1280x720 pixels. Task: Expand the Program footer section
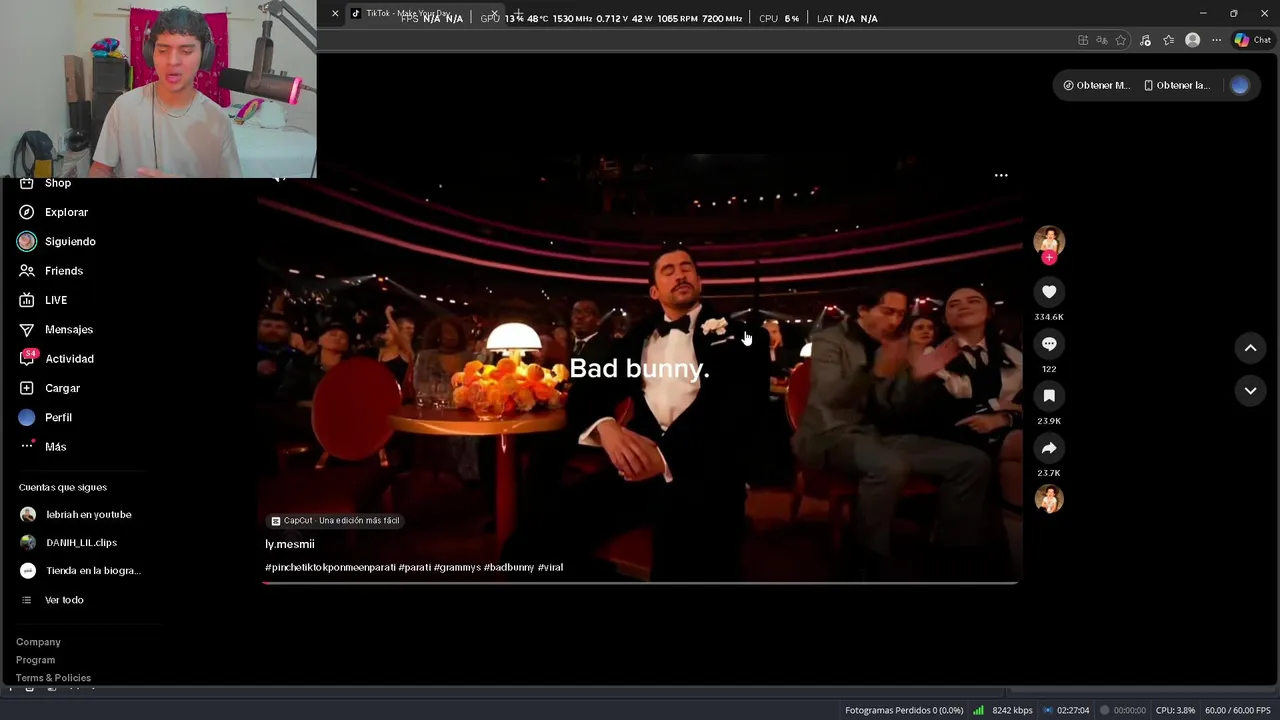tap(35, 660)
